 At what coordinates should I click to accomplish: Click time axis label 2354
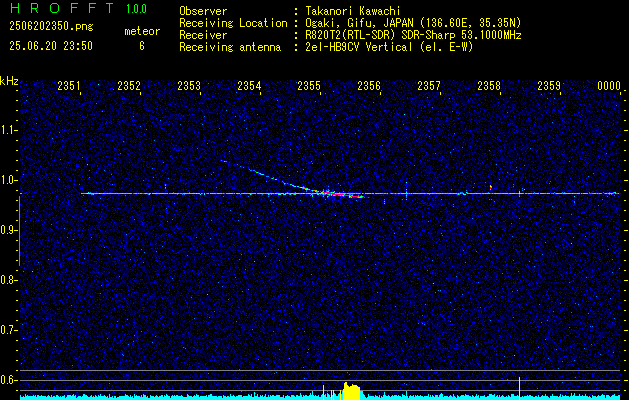pos(249,85)
